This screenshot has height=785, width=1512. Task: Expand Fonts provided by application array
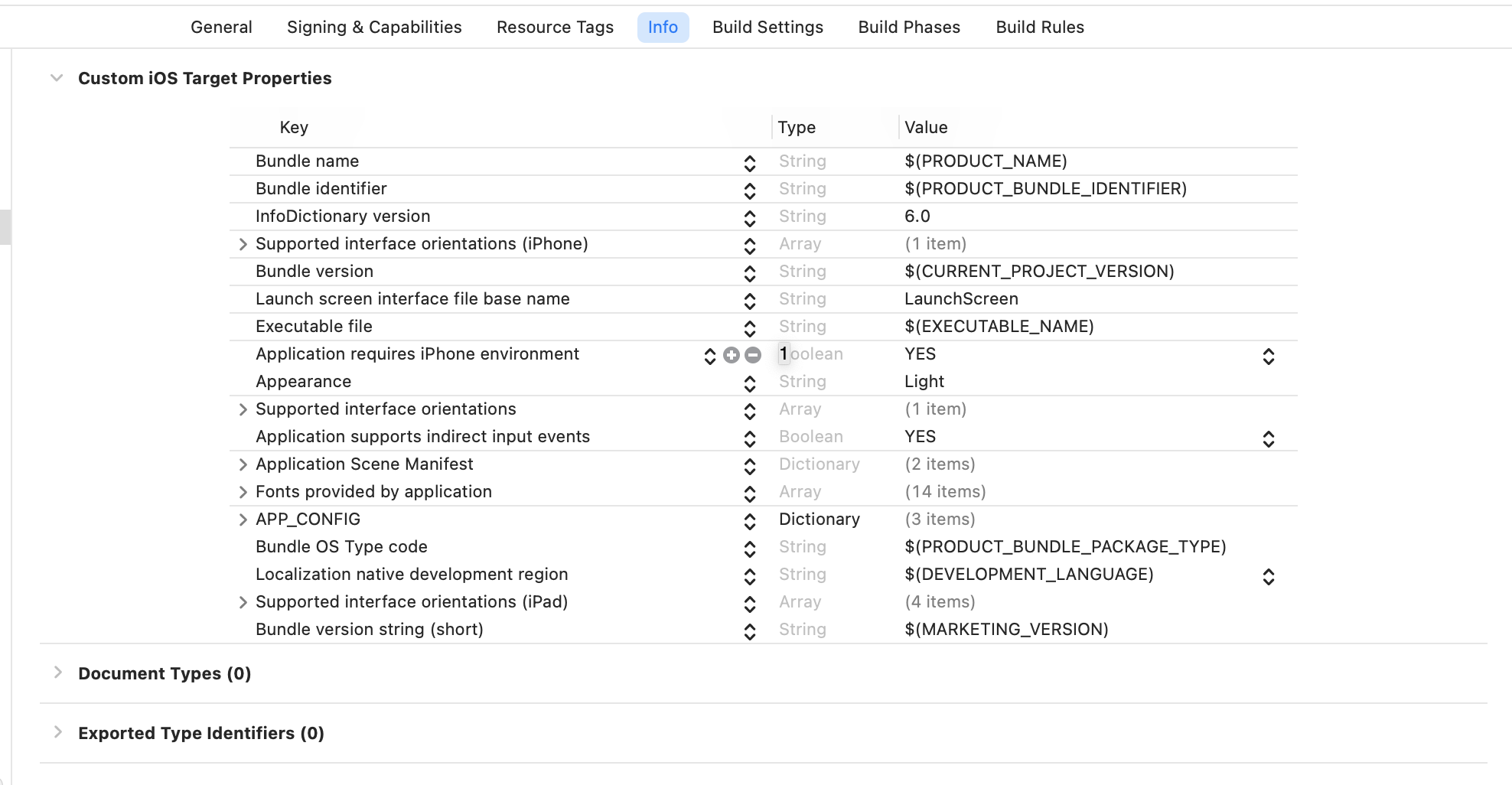coord(243,492)
